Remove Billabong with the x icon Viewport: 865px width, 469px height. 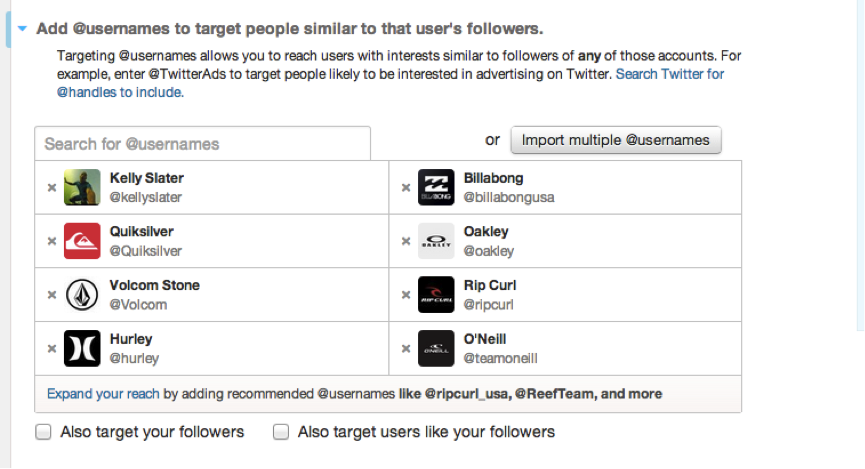(406, 188)
